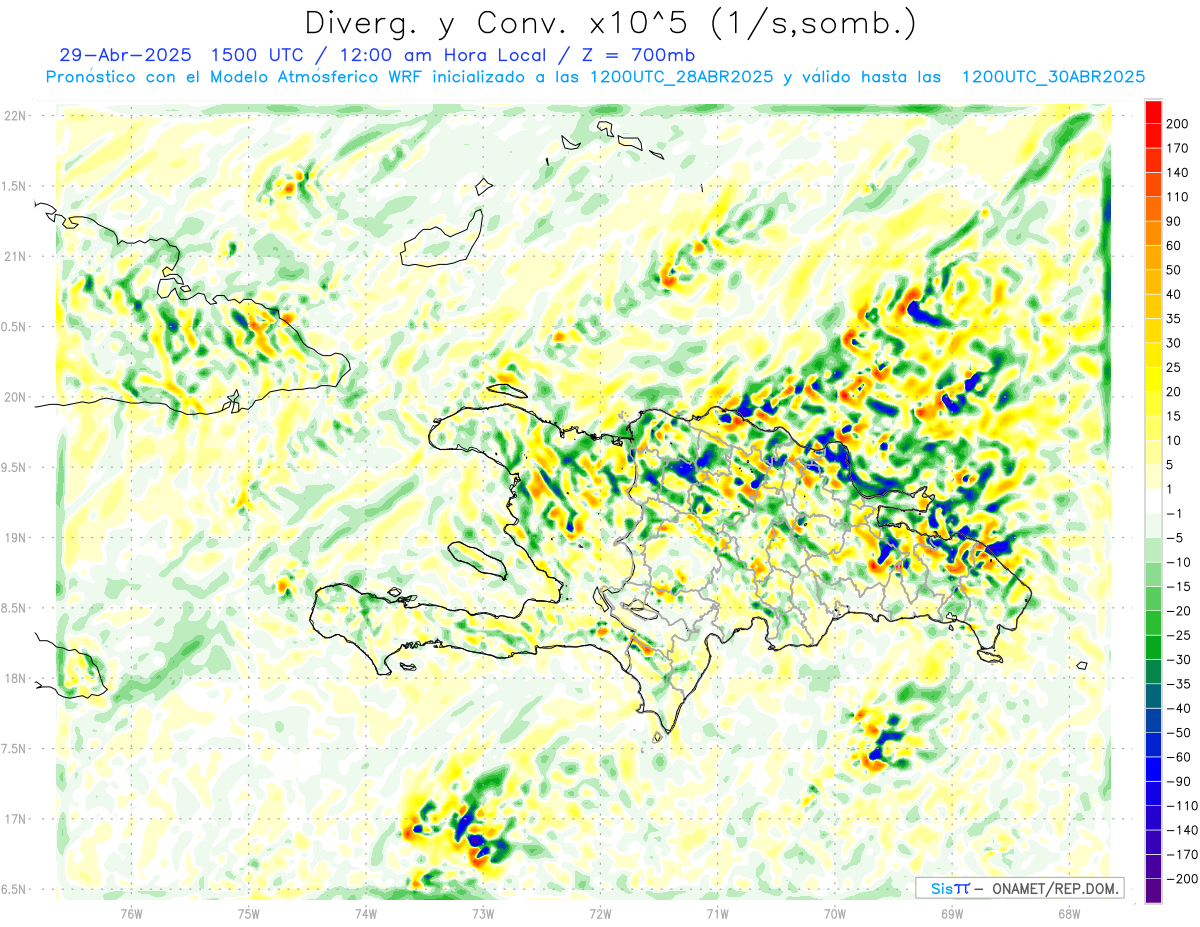Click the '22N' latitude label
The height and width of the screenshot is (927, 1200).
point(15,116)
